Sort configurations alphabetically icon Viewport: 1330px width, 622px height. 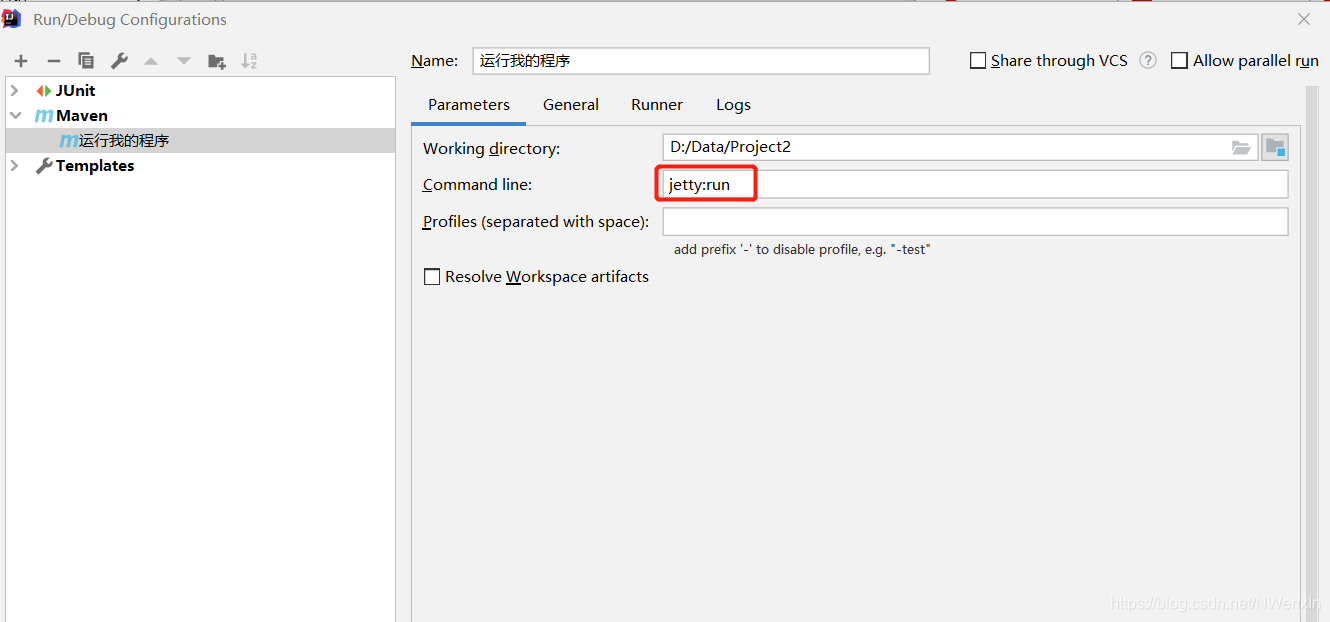point(249,61)
